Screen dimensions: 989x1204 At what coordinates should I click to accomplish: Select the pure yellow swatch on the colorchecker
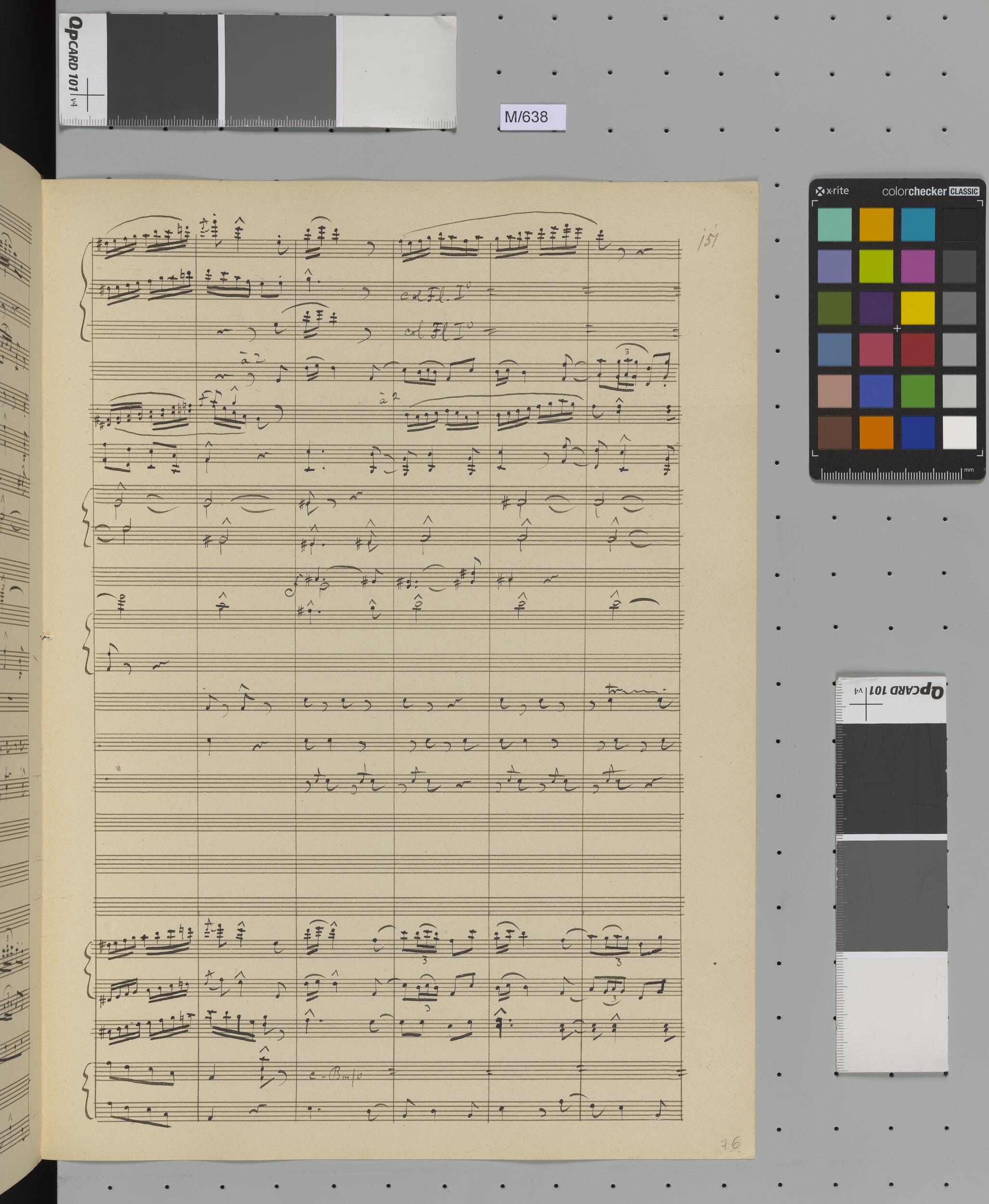918,308
